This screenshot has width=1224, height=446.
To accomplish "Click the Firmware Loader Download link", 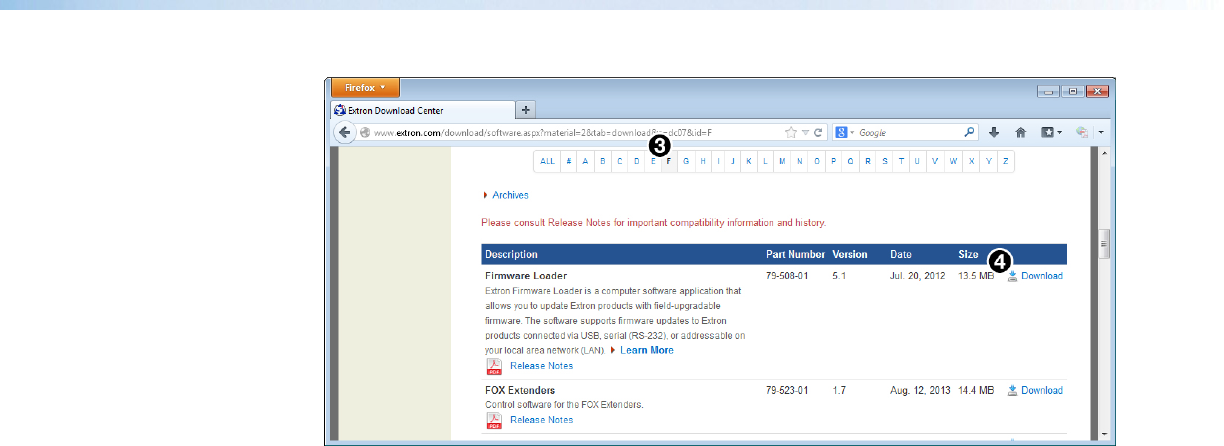I will tap(1042, 276).
